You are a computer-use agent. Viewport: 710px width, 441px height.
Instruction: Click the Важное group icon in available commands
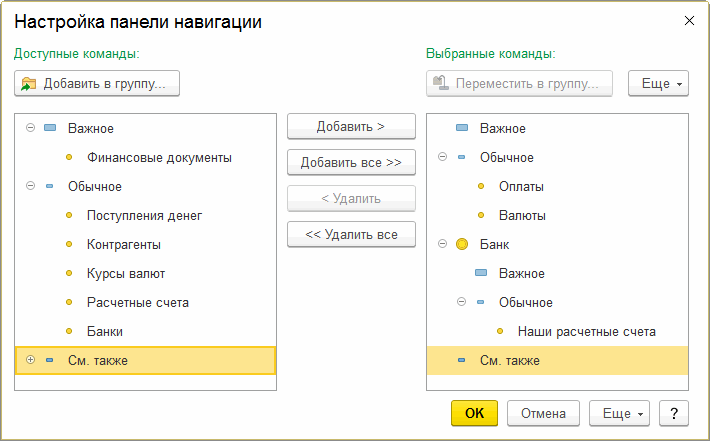pos(50,128)
